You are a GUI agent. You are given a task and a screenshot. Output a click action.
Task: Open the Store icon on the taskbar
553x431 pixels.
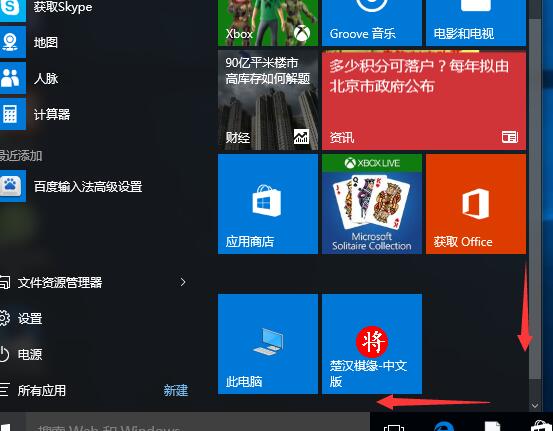(x=540, y=425)
